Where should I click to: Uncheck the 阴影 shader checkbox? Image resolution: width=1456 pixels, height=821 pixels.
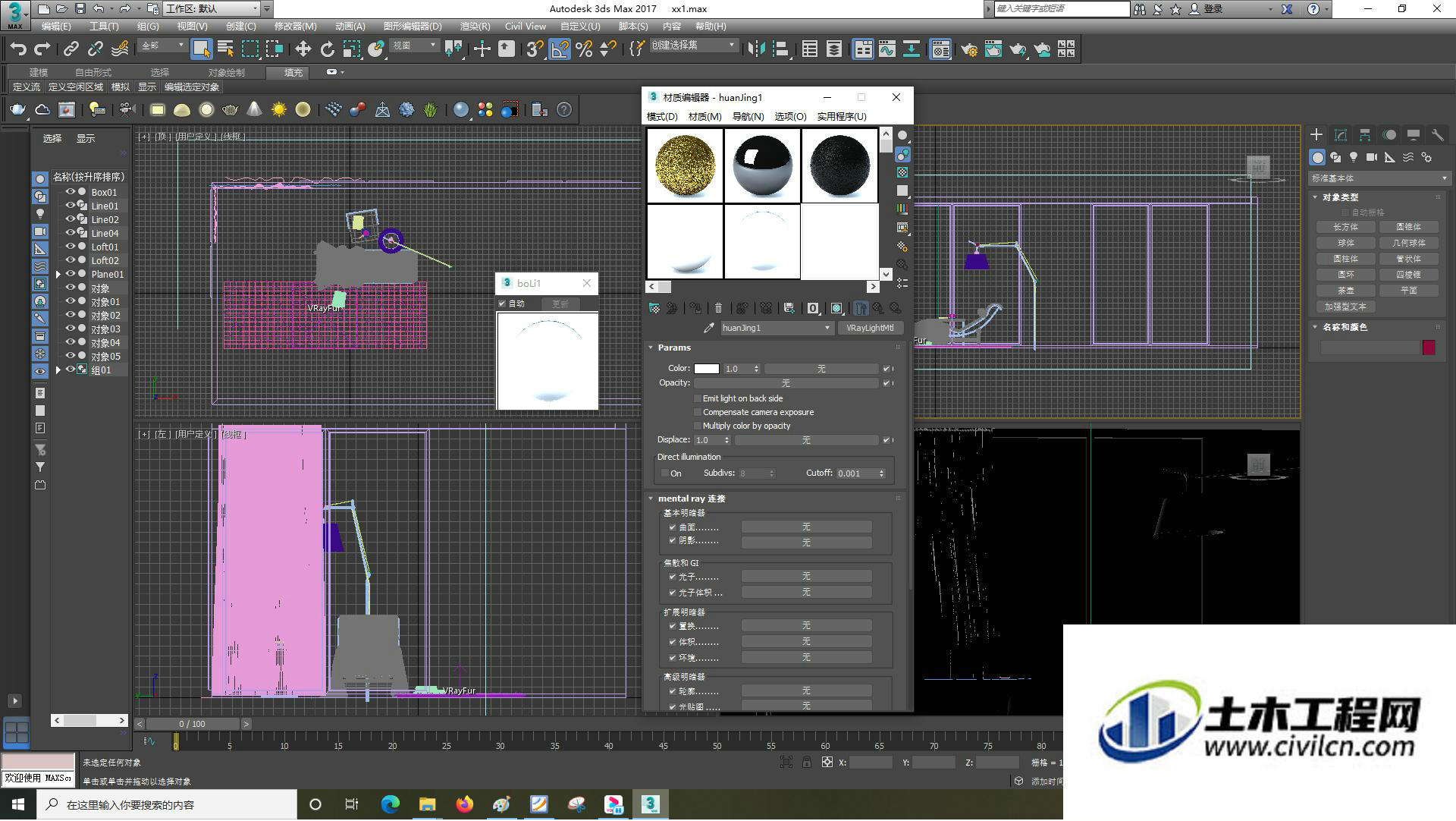click(673, 541)
